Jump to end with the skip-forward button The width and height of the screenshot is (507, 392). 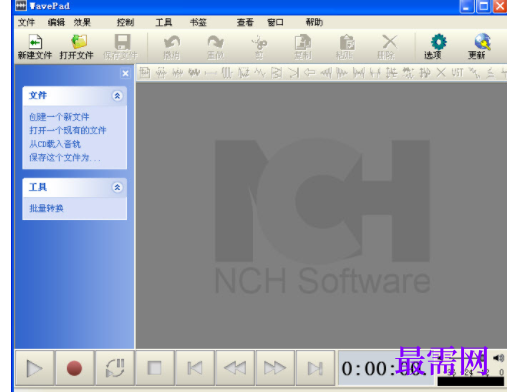click(315, 368)
